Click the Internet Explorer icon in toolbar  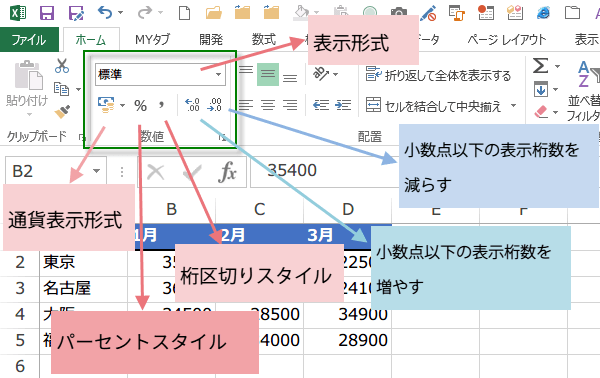tap(543, 13)
